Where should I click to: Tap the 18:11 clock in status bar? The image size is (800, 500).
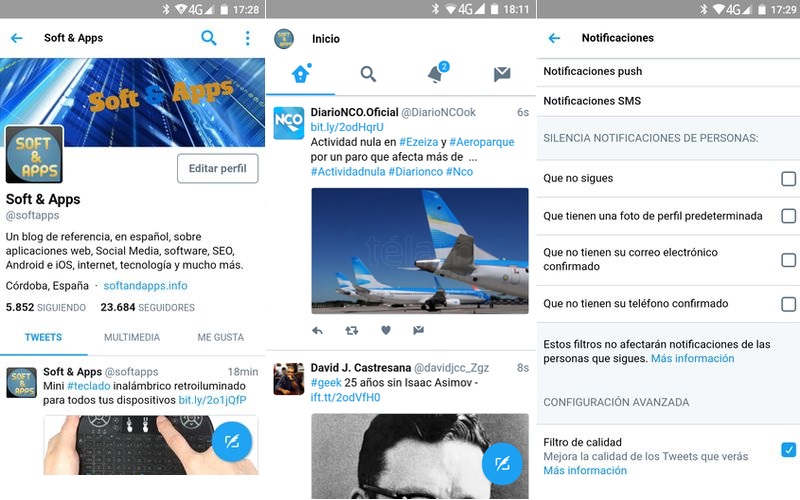click(516, 9)
